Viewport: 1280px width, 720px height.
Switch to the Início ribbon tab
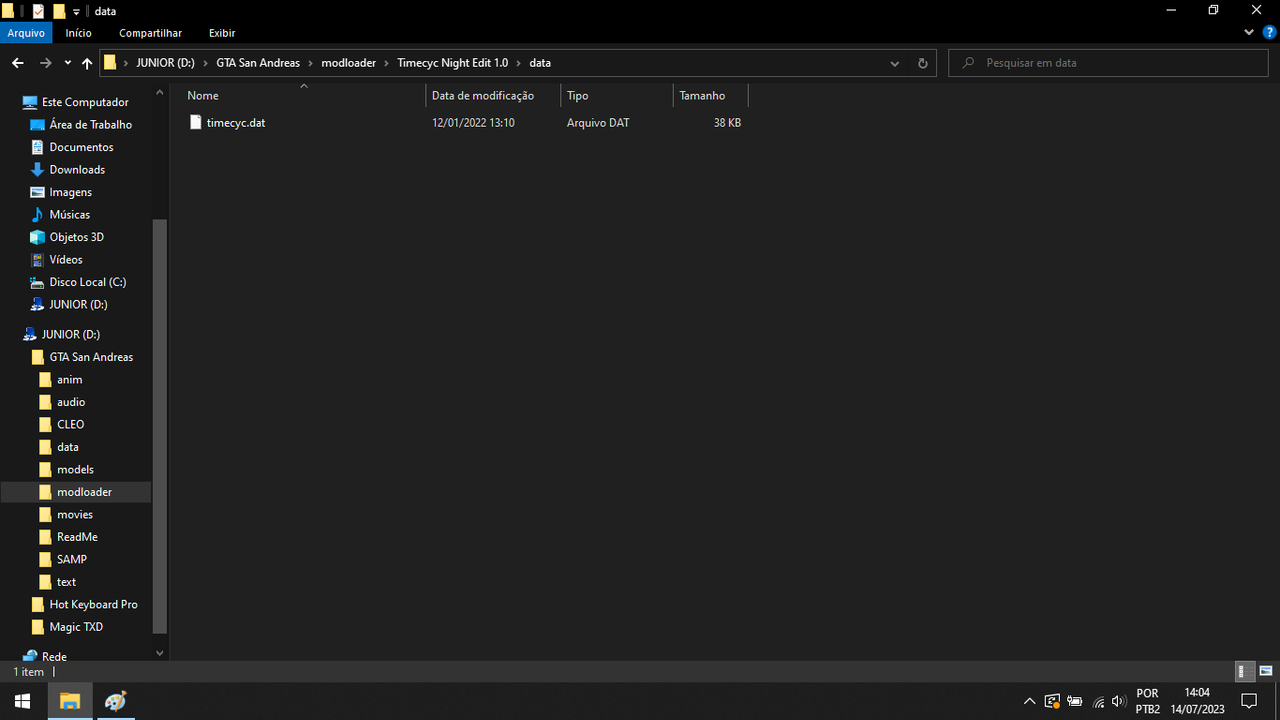point(78,33)
